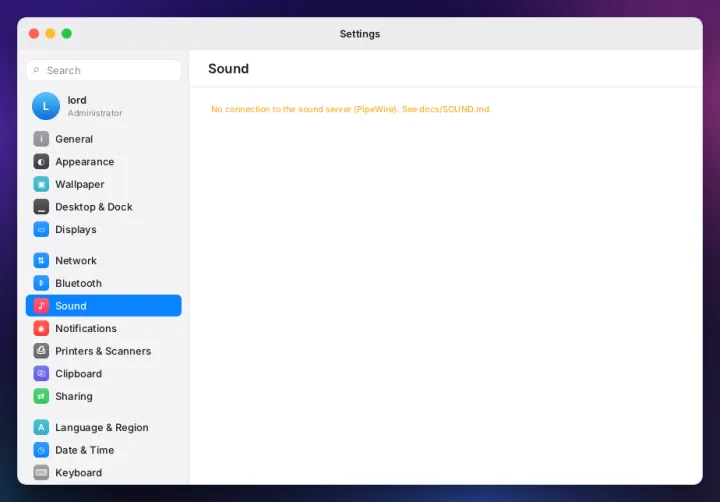Image resolution: width=720 pixels, height=502 pixels.
Task: Click the Language & Region icon
Action: click(x=41, y=427)
